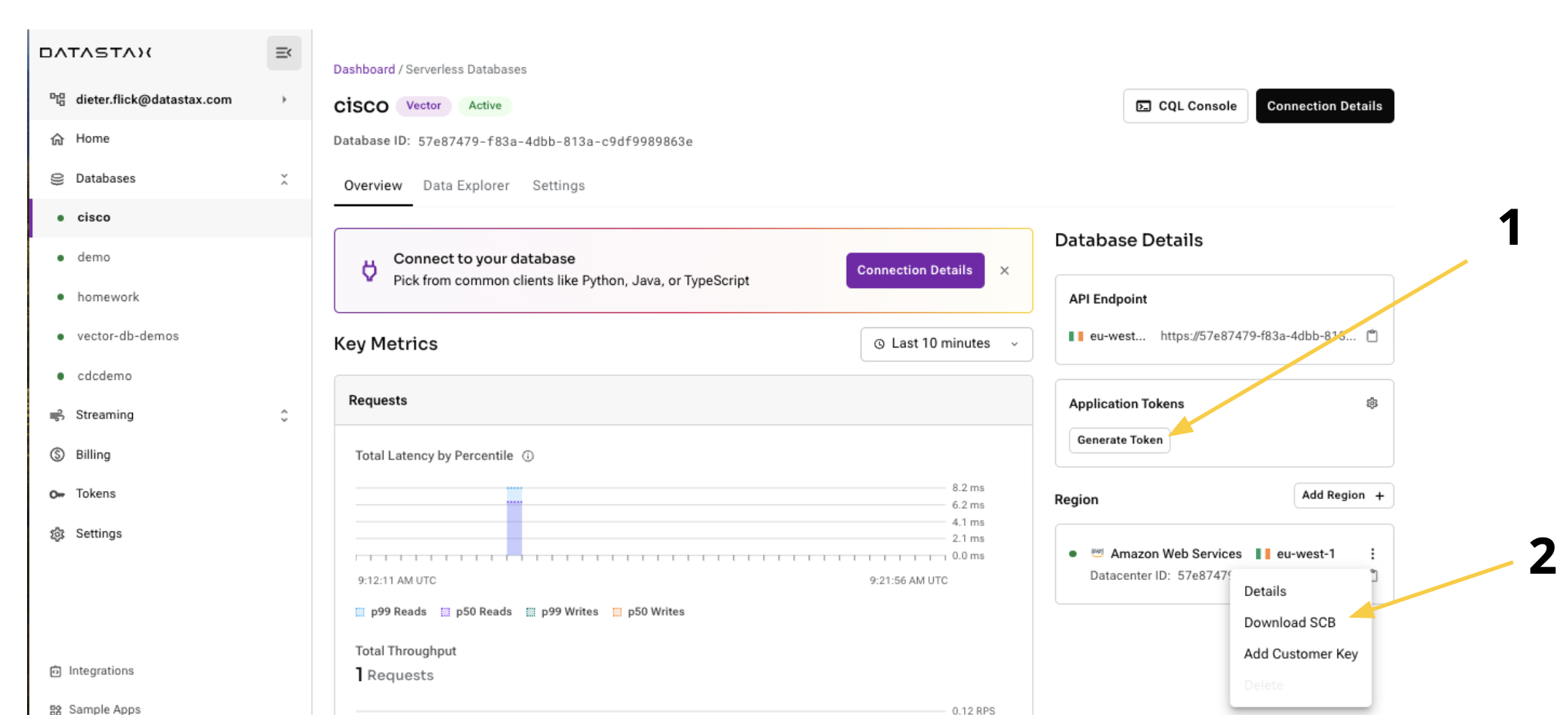Open the Billing page

pos(93,455)
